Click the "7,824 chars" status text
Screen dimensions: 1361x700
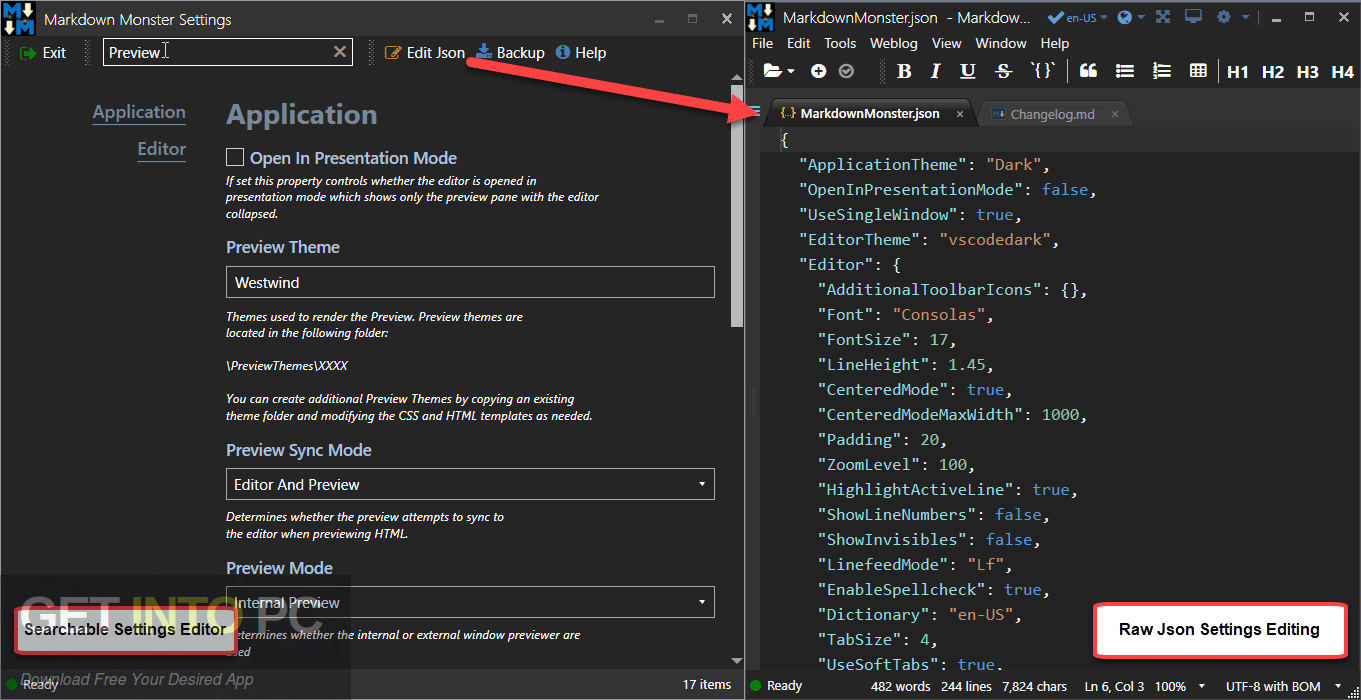point(1036,686)
